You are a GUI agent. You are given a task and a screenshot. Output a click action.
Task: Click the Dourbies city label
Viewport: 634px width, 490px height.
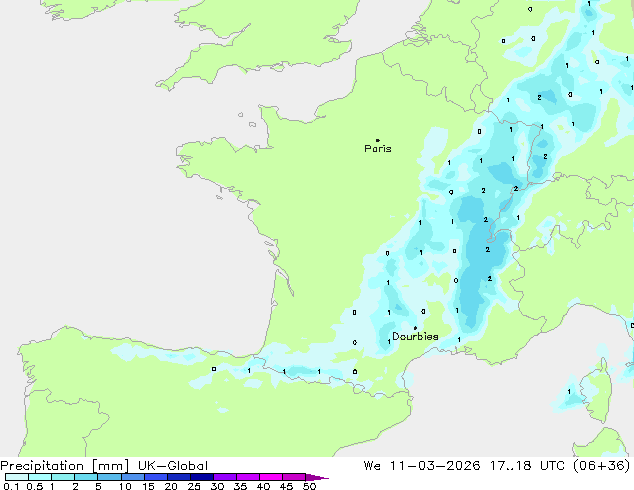[x=415, y=336]
